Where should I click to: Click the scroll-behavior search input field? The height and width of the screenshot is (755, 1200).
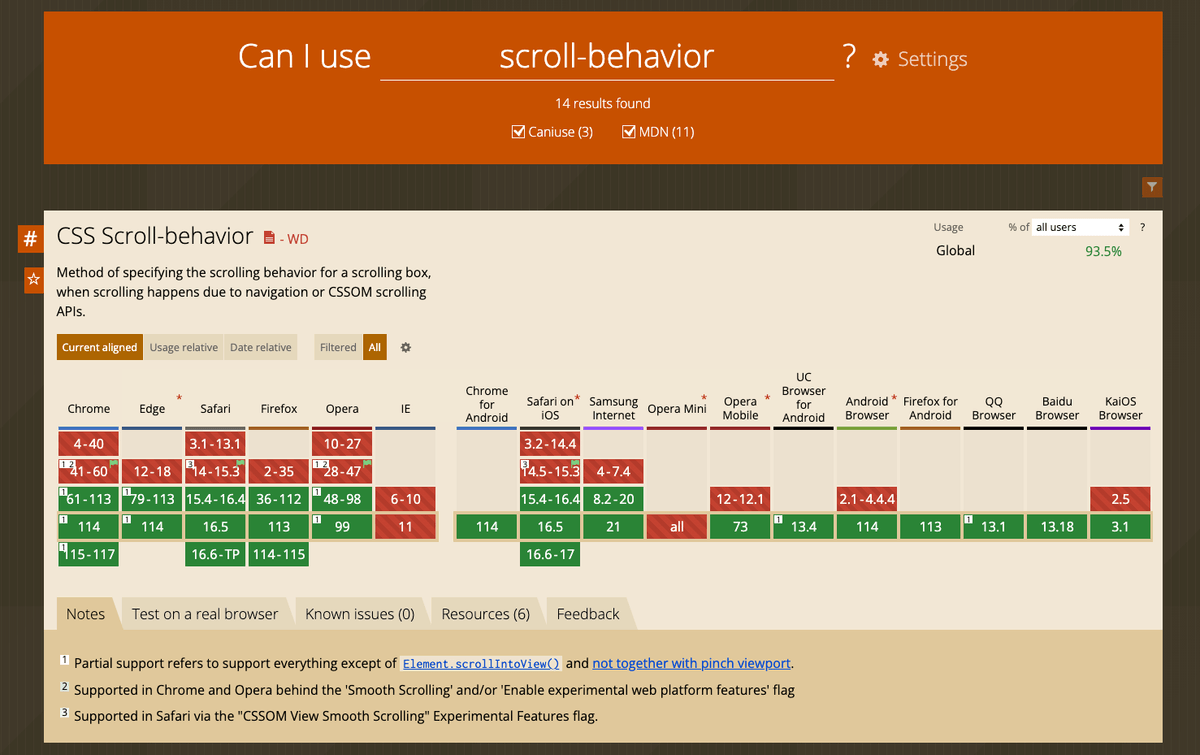[x=606, y=58]
